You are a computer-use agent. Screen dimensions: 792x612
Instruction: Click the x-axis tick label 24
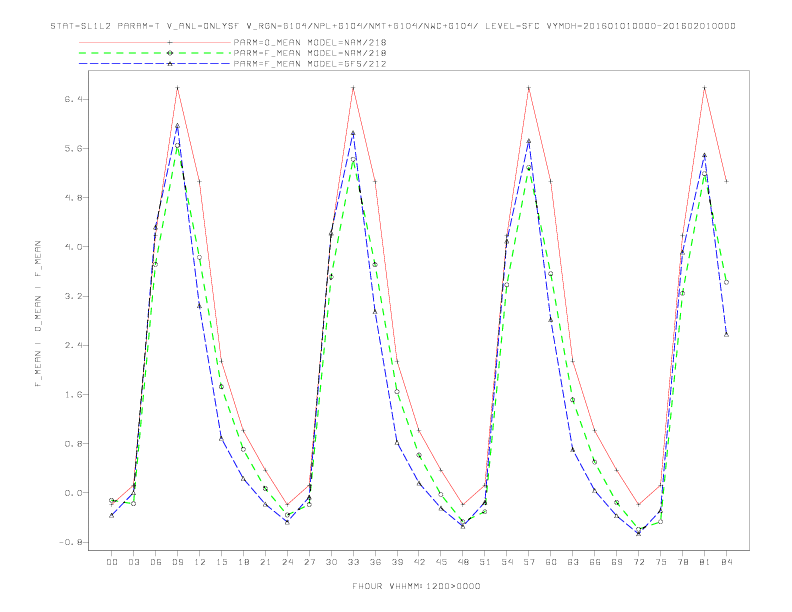pos(287,562)
